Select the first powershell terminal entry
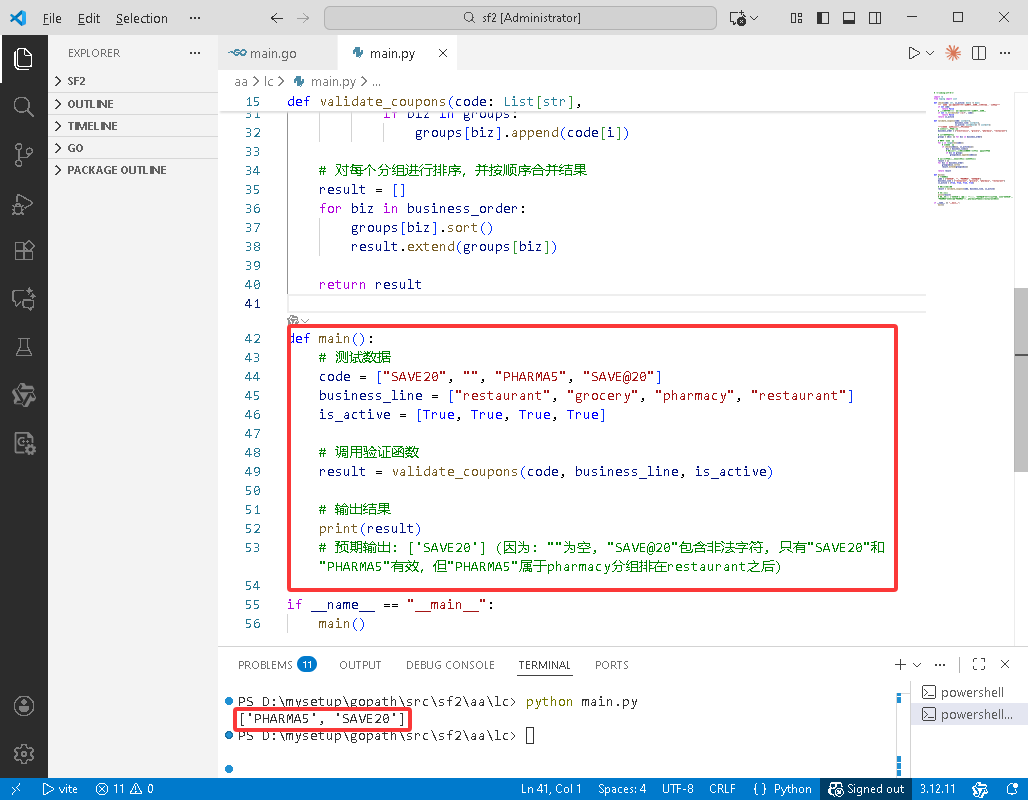Screen dimensions: 1028x800 (x=971, y=692)
